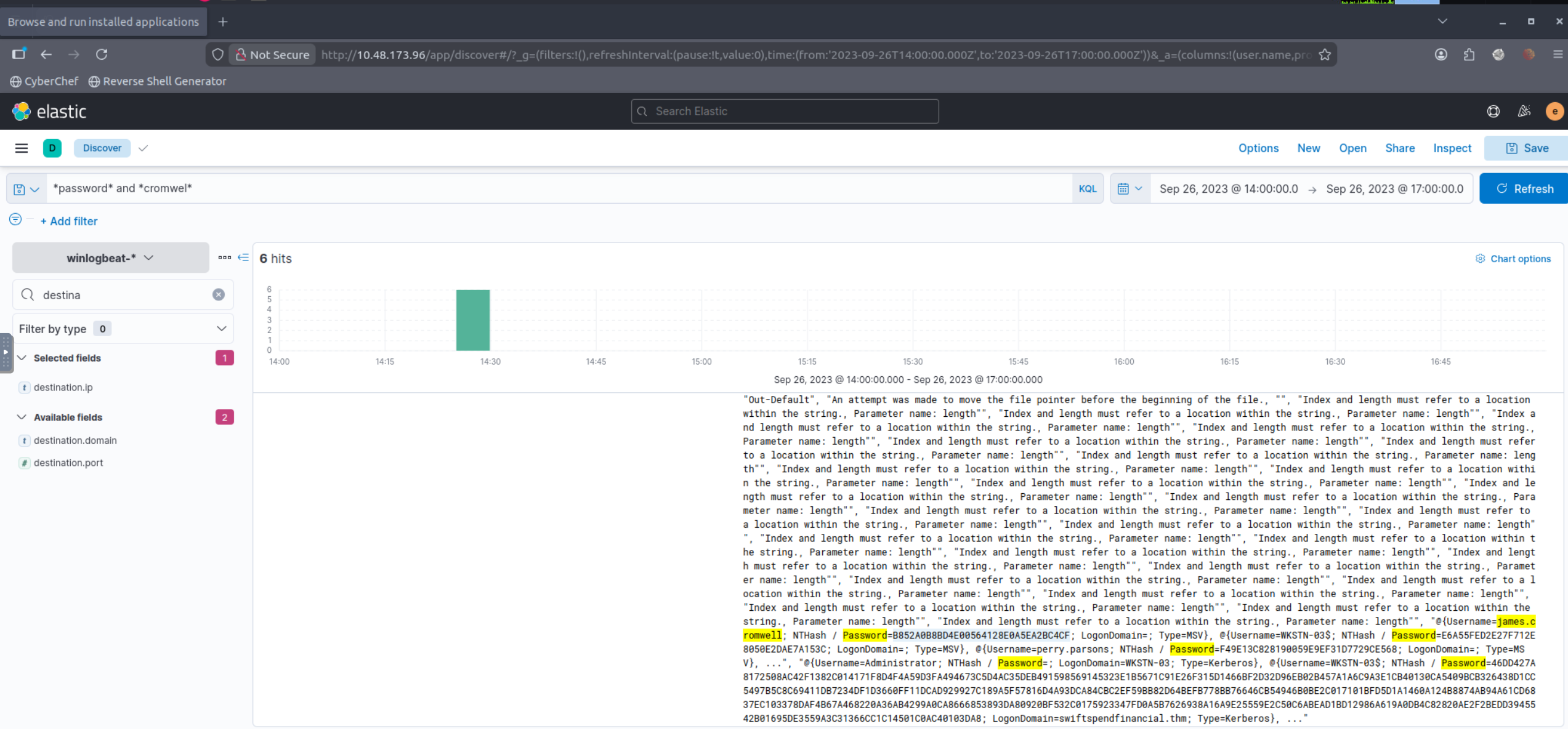Screen dimensions: 1568x729
Task: Open the newsfeed celebration icon
Action: [x=1524, y=111]
